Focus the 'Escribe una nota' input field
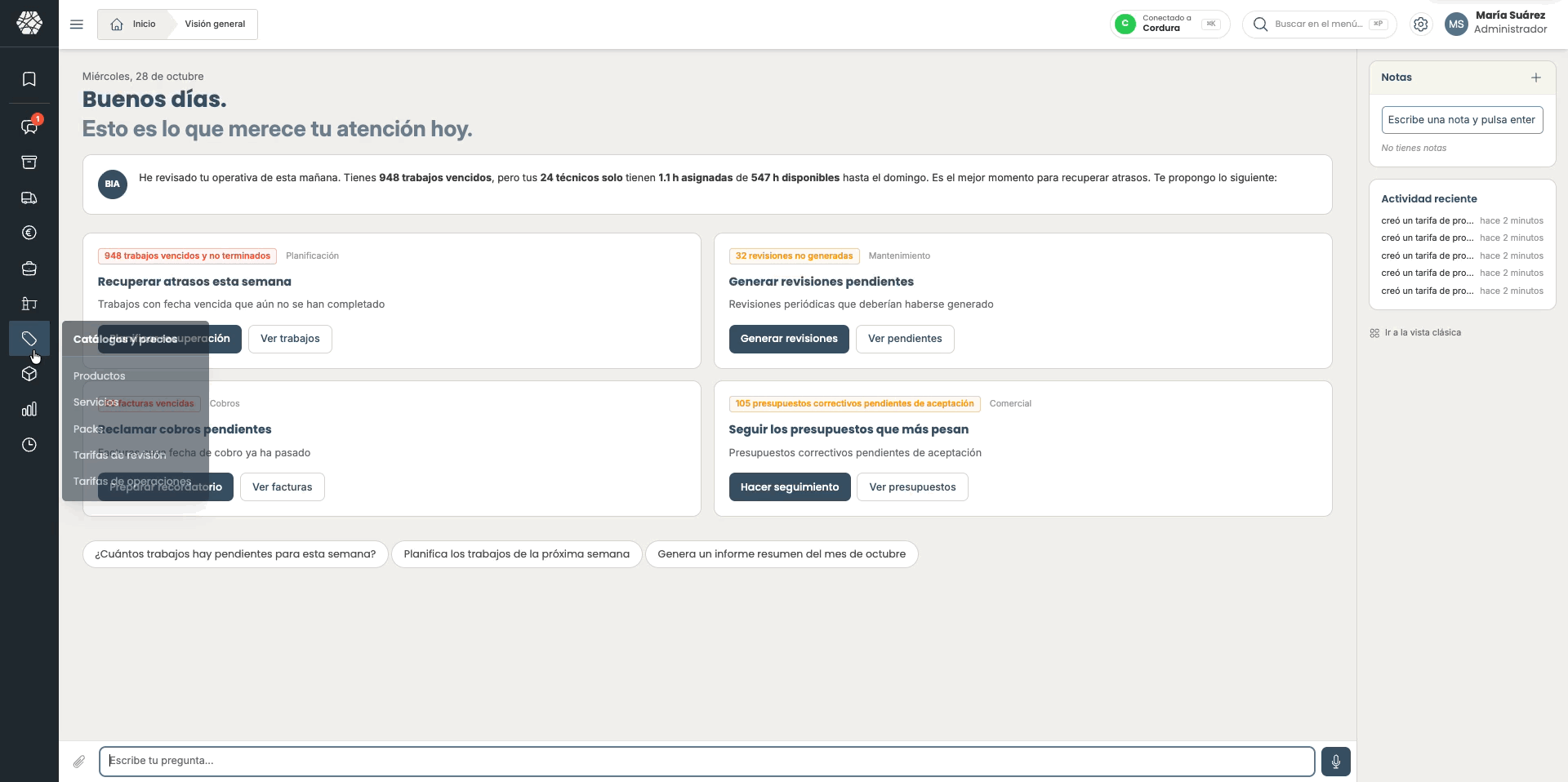Viewport: 1568px width, 782px height. click(x=1462, y=120)
